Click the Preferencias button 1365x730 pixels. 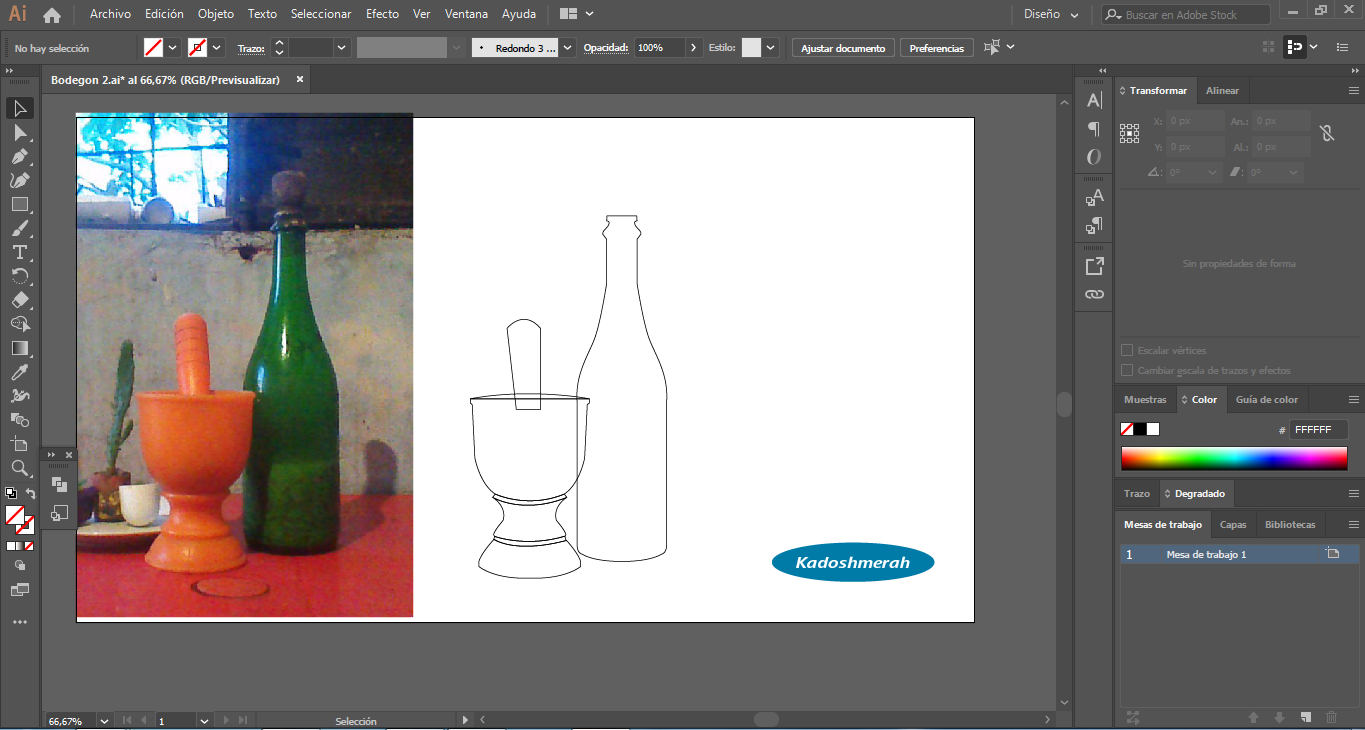[937, 48]
